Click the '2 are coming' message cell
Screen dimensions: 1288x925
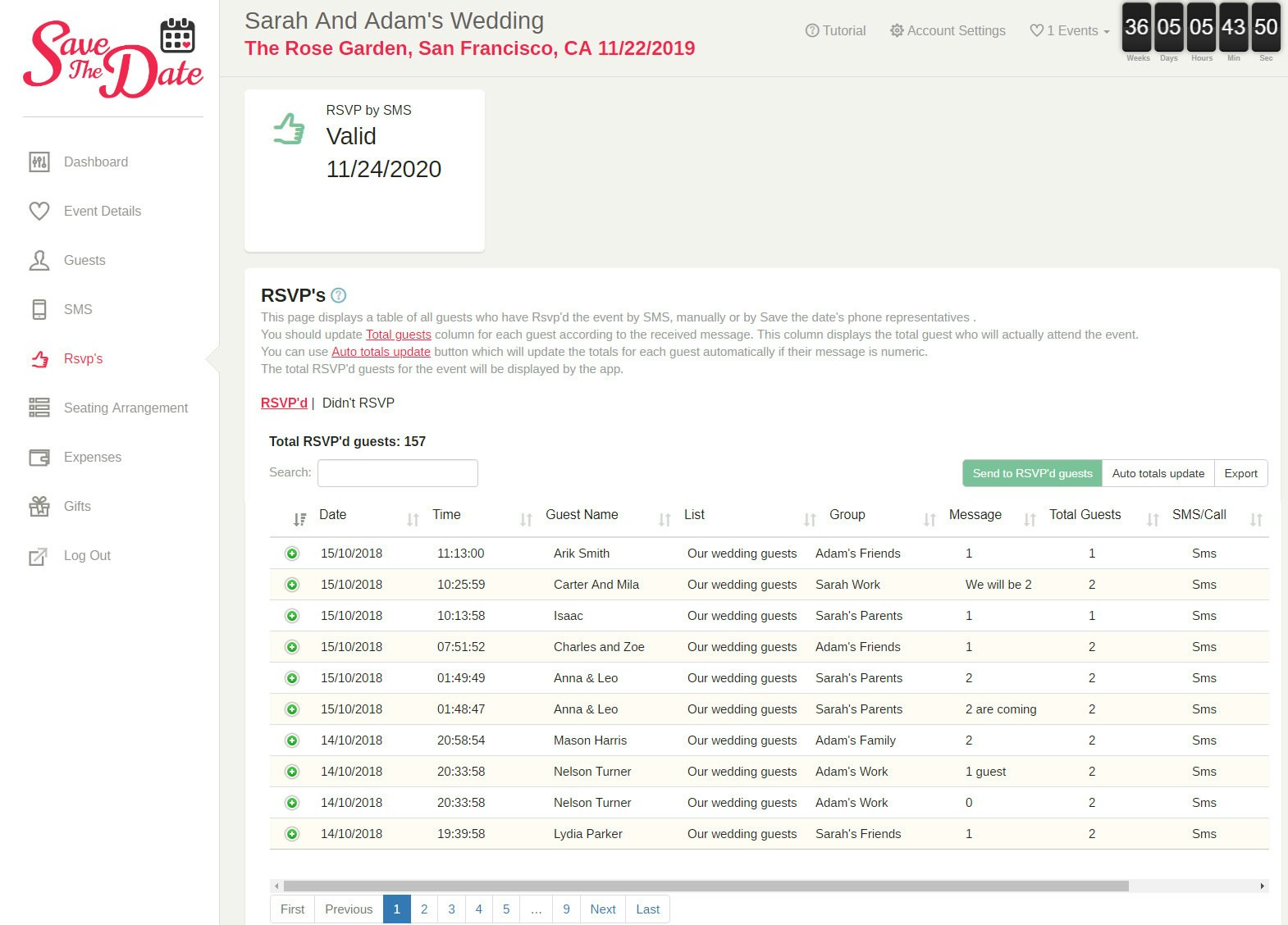1001,709
